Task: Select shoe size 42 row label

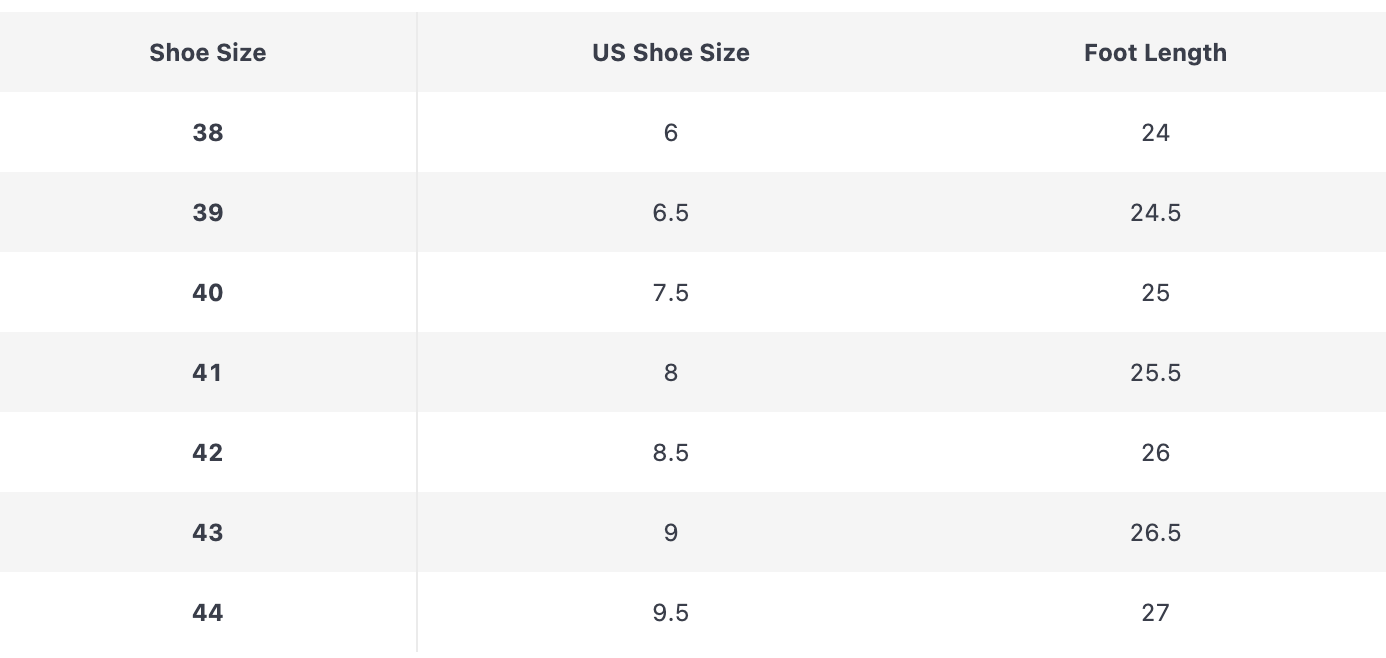Action: click(208, 453)
